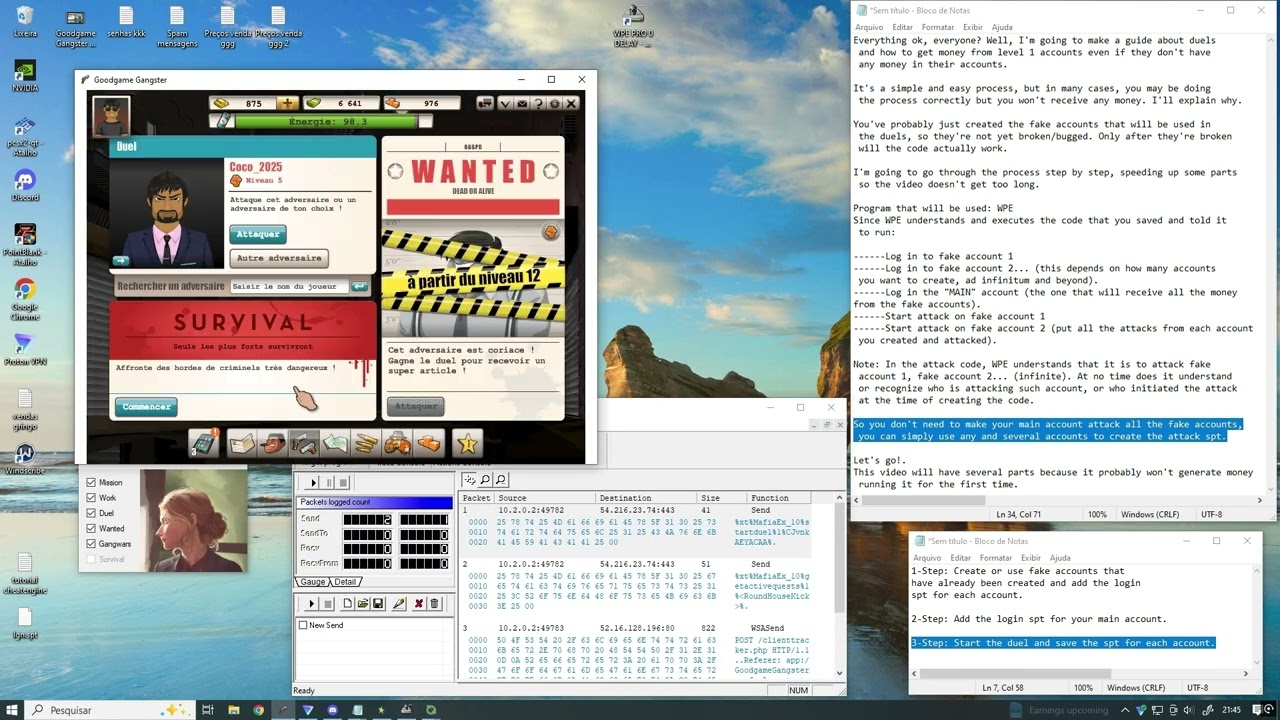Click the Attaquer button on Wanted poster
The image size is (1280, 720).
(x=415, y=406)
